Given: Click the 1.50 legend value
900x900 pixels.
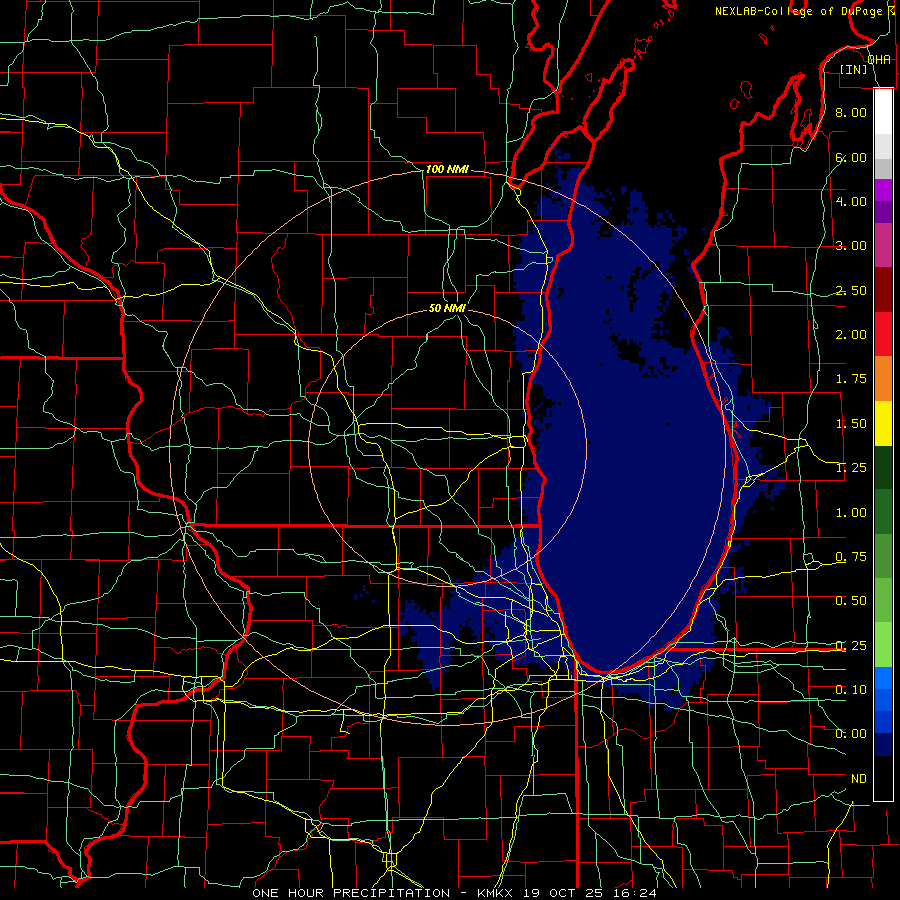Looking at the screenshot, I should pos(851,424).
